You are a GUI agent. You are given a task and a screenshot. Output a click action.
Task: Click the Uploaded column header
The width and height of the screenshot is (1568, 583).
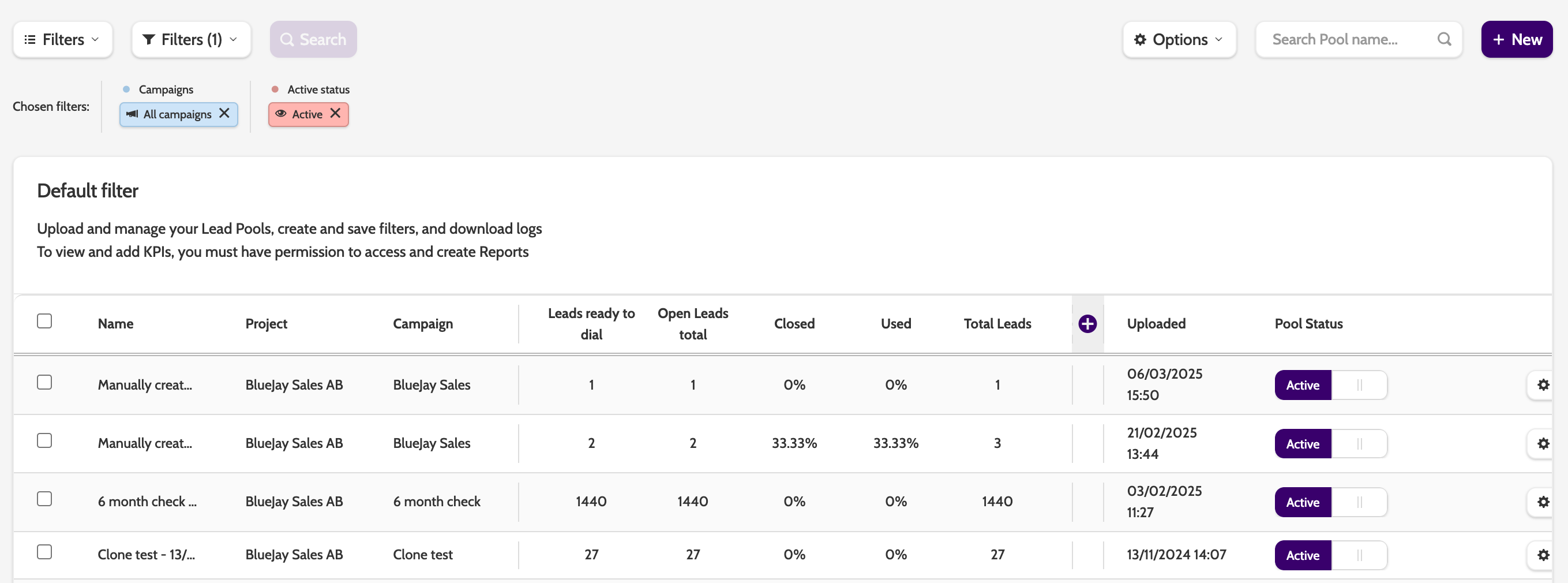coord(1156,323)
